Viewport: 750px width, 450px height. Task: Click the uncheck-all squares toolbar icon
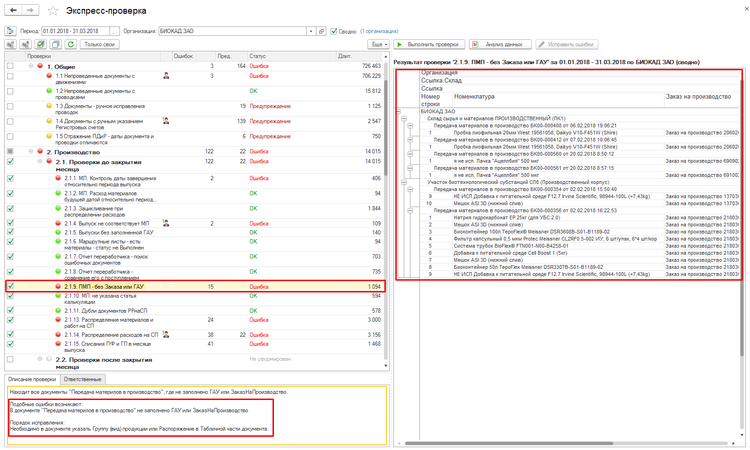[56, 44]
